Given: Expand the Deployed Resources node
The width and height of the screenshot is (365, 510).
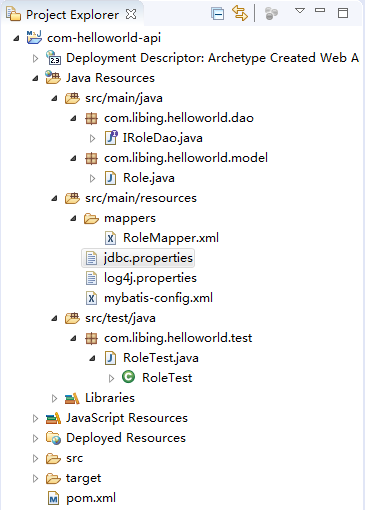Looking at the screenshot, I should pyautogui.click(x=35, y=438).
